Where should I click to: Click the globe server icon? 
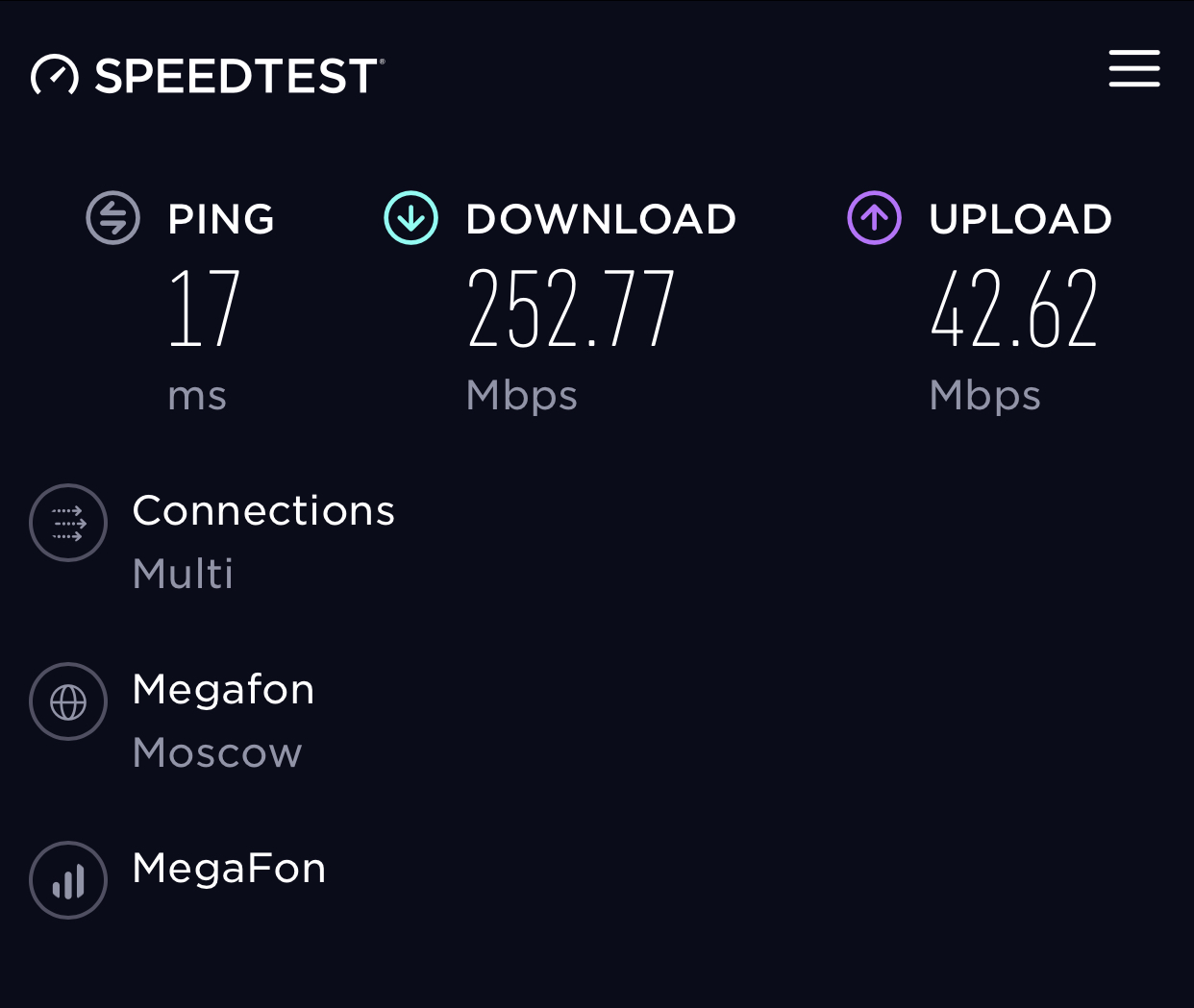(x=68, y=701)
